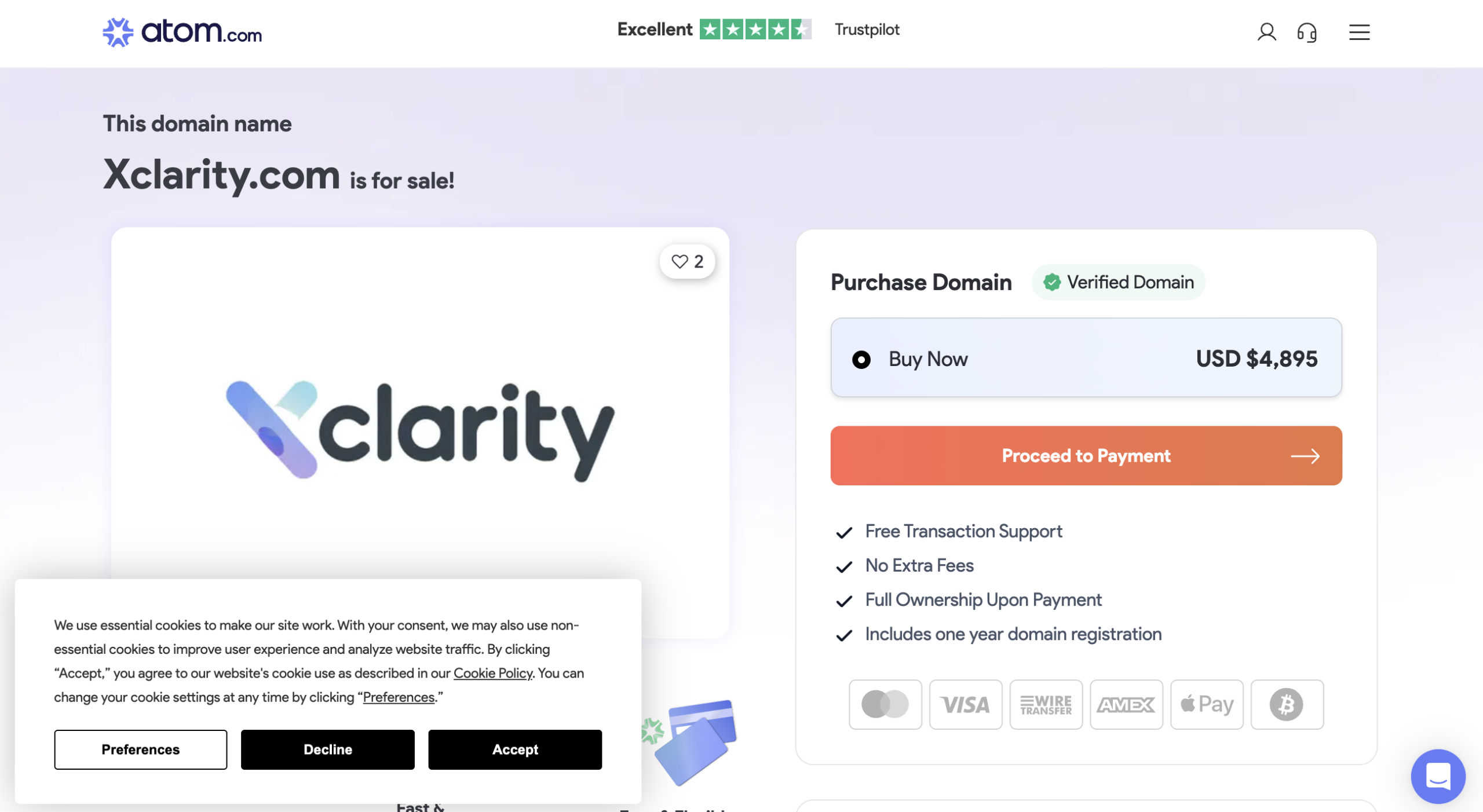1483x812 pixels.
Task: Select the Mastercard payment icon
Action: coord(885,704)
